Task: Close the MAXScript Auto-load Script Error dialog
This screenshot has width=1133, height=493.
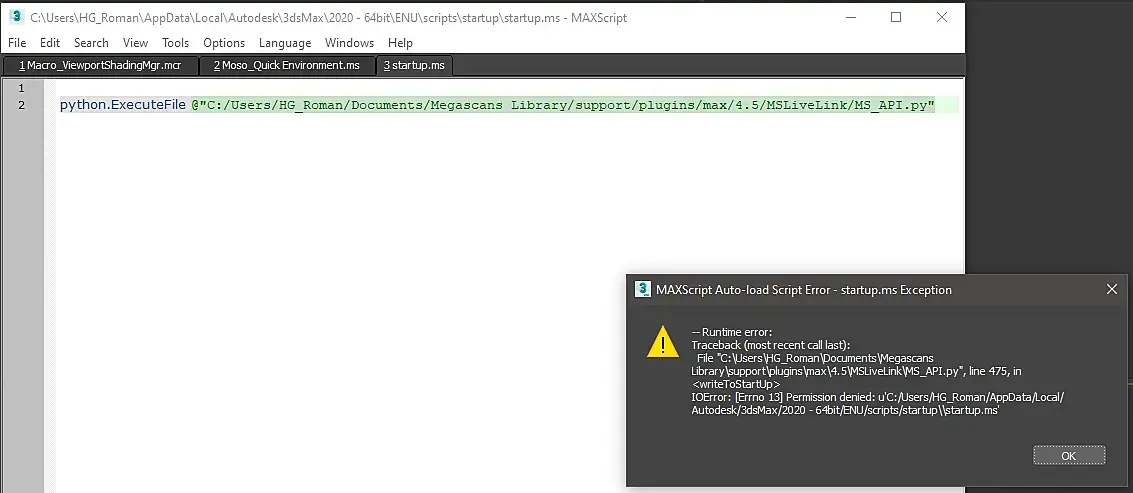Action: (x=1112, y=289)
